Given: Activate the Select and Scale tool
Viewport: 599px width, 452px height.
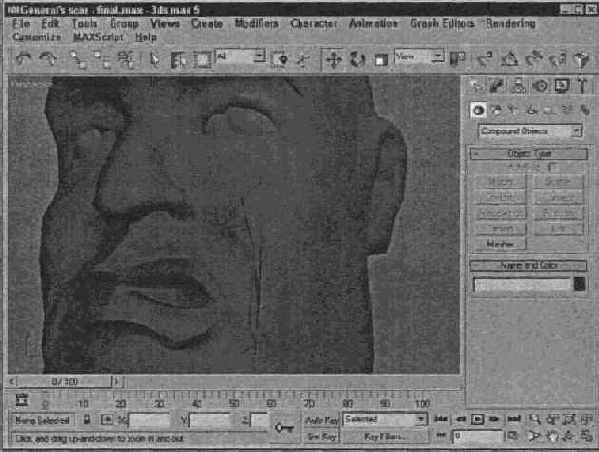Looking at the screenshot, I should pos(381,60).
